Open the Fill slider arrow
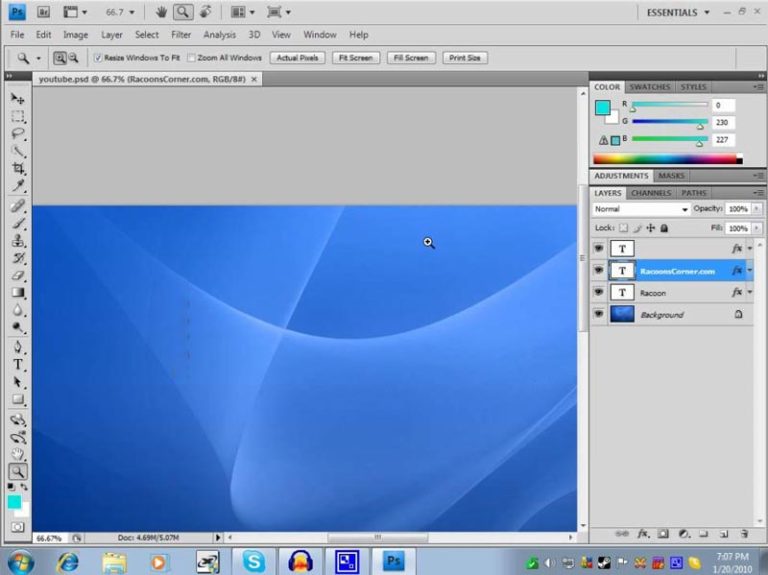 756,228
